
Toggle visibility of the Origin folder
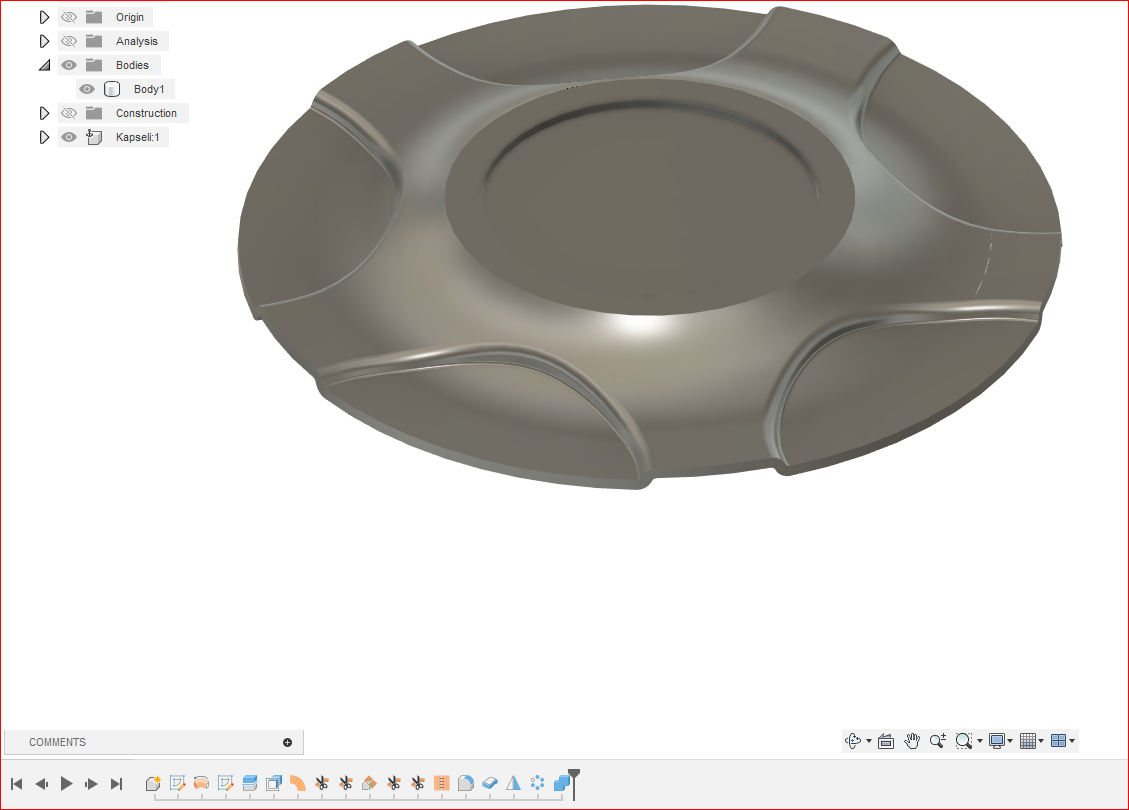click(x=68, y=16)
